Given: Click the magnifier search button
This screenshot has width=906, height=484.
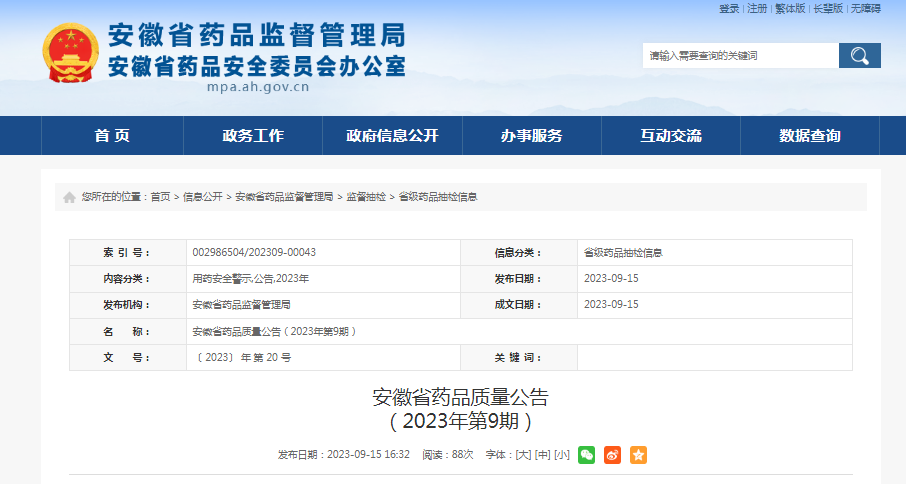Looking at the screenshot, I should [859, 56].
